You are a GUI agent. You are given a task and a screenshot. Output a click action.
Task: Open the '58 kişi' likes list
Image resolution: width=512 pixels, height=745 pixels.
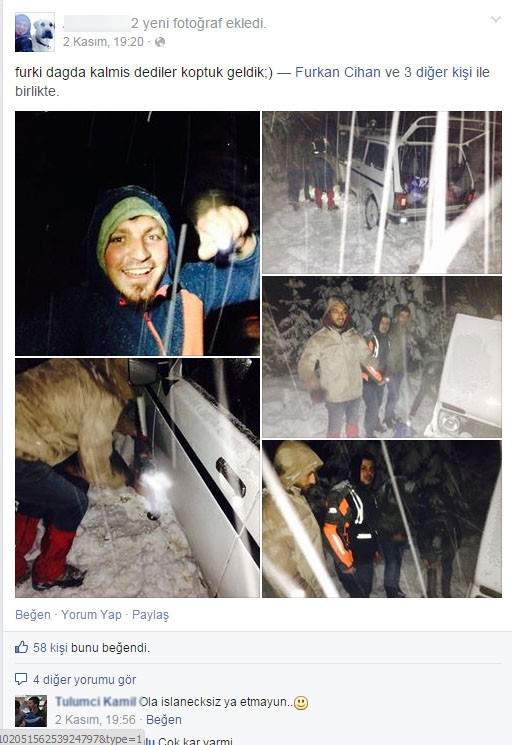click(x=50, y=648)
